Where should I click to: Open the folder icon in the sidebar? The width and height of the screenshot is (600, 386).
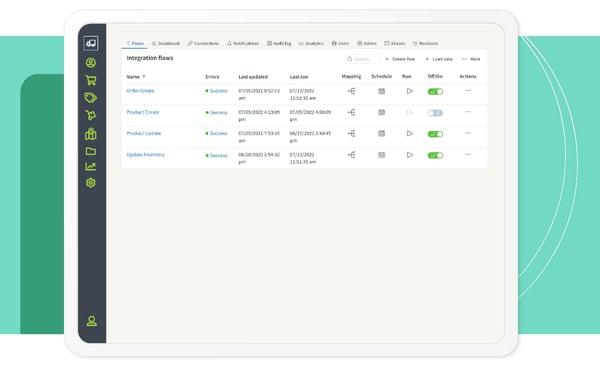(91, 151)
